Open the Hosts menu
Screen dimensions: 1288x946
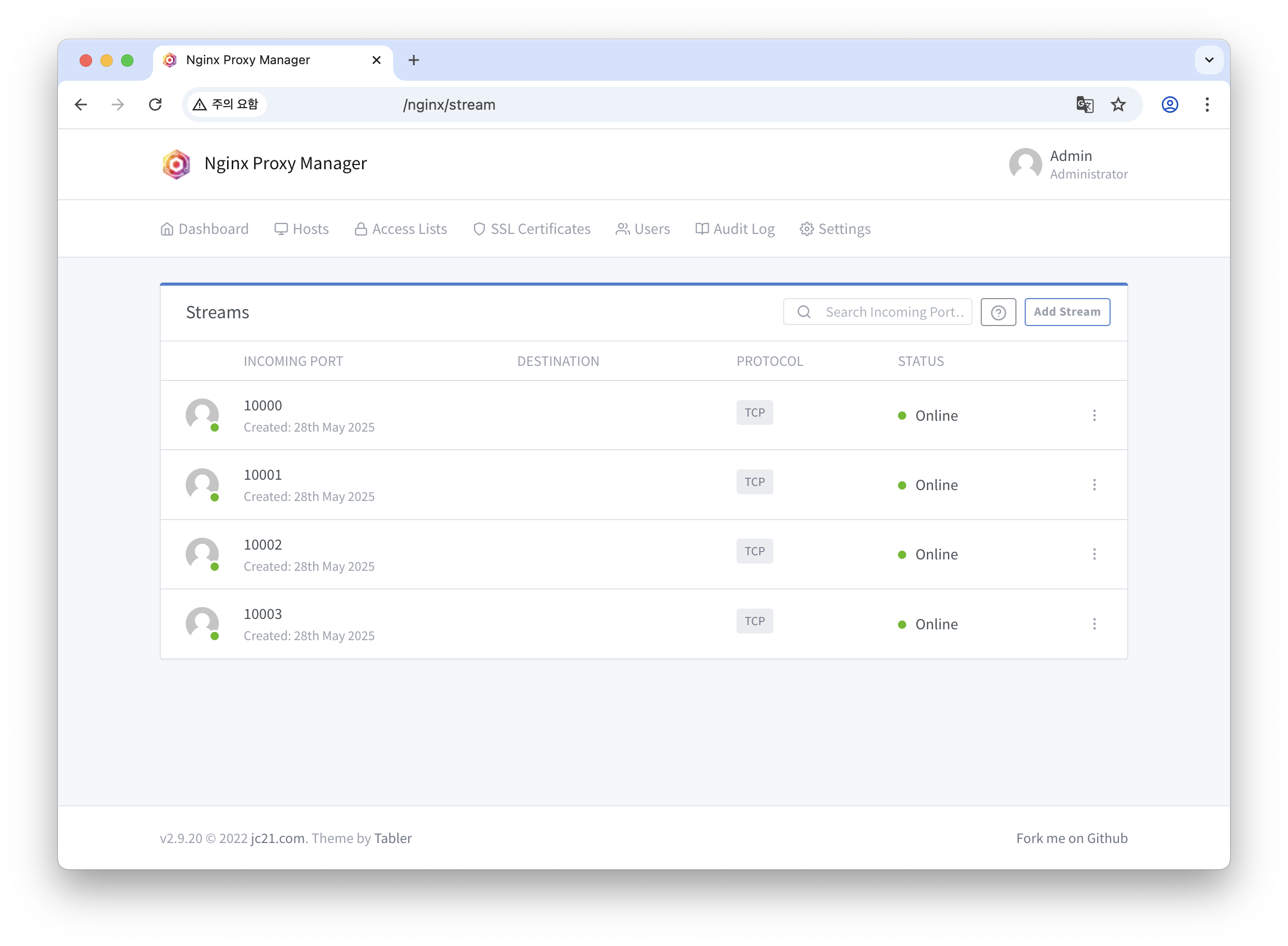[302, 229]
